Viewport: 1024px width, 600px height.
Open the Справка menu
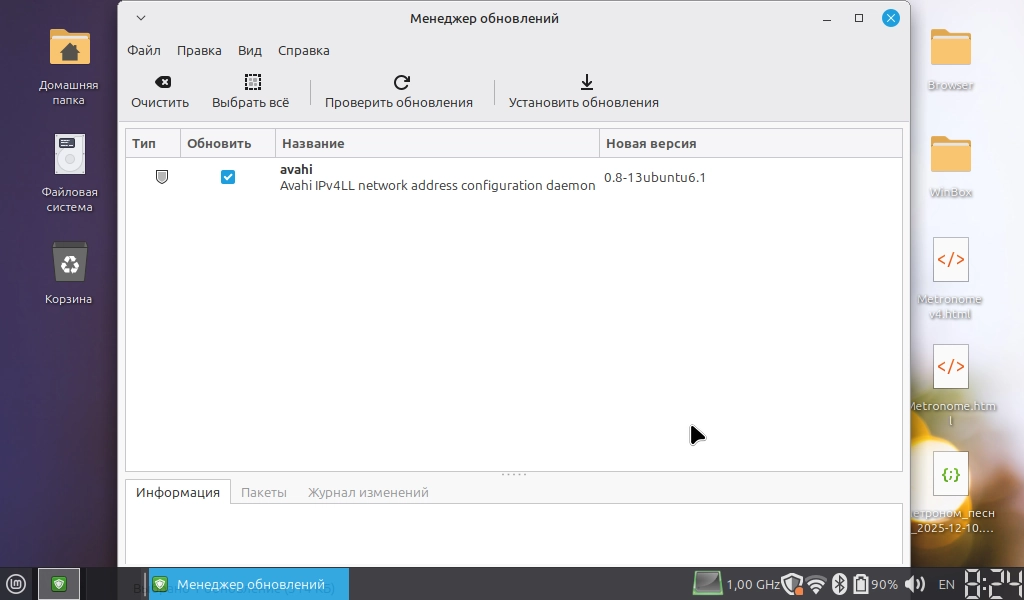[304, 50]
